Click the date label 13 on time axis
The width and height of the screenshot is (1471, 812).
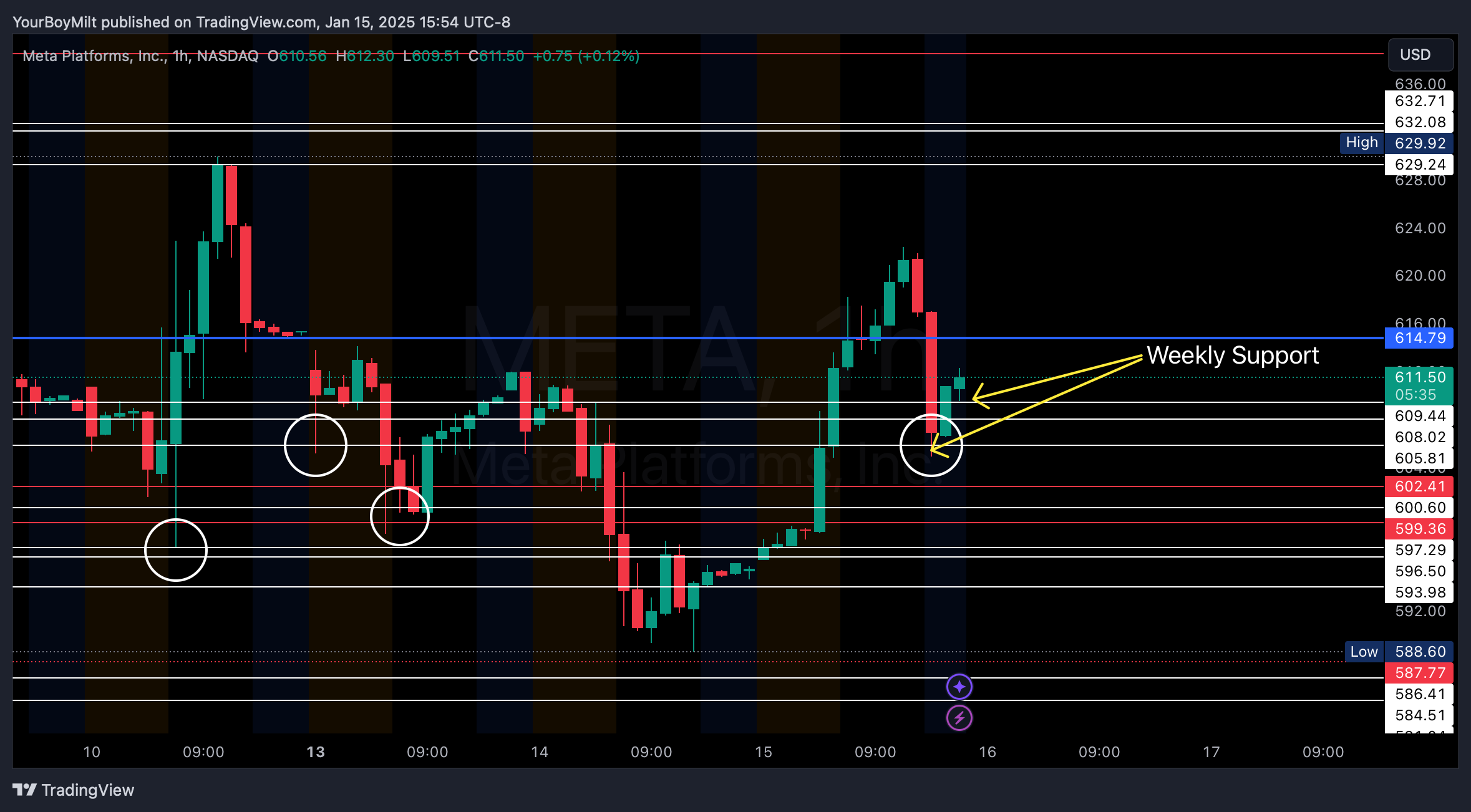tap(316, 752)
